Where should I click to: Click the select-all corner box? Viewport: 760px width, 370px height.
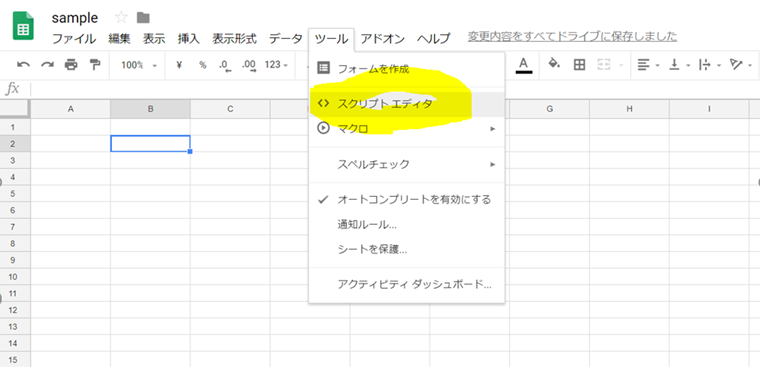point(15,109)
